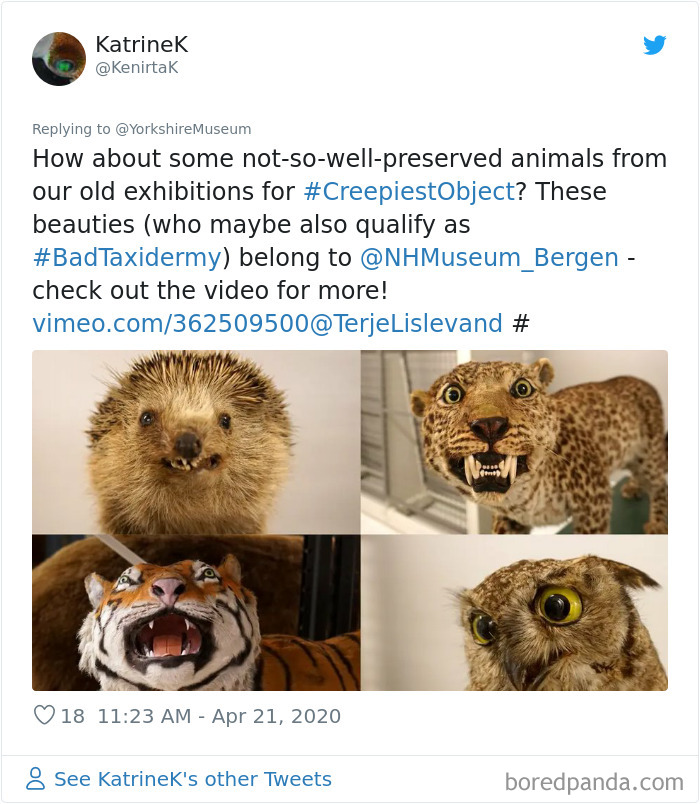Click the Twitter bird icon
The image size is (700, 804).
pyautogui.click(x=657, y=45)
